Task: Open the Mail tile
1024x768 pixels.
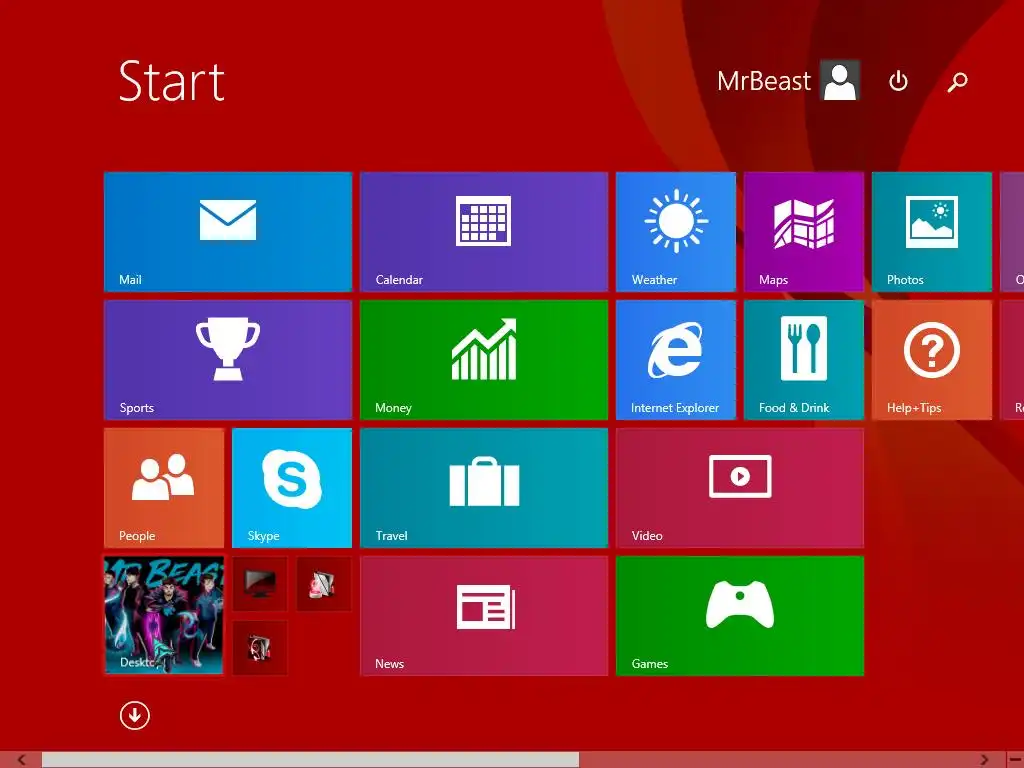Action: coord(228,232)
